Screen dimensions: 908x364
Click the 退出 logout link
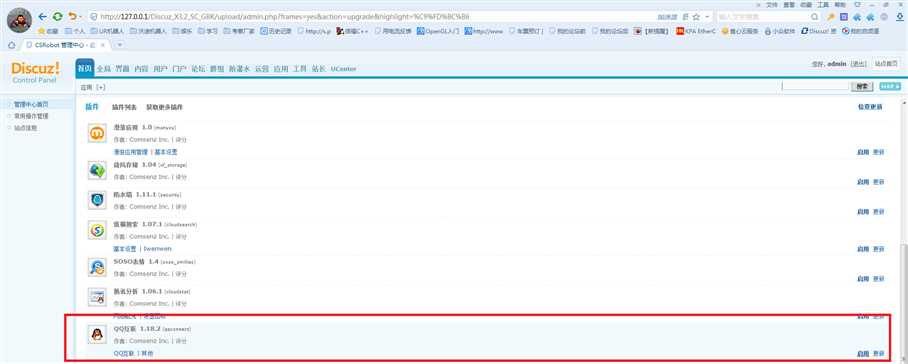pyautogui.click(x=858, y=64)
